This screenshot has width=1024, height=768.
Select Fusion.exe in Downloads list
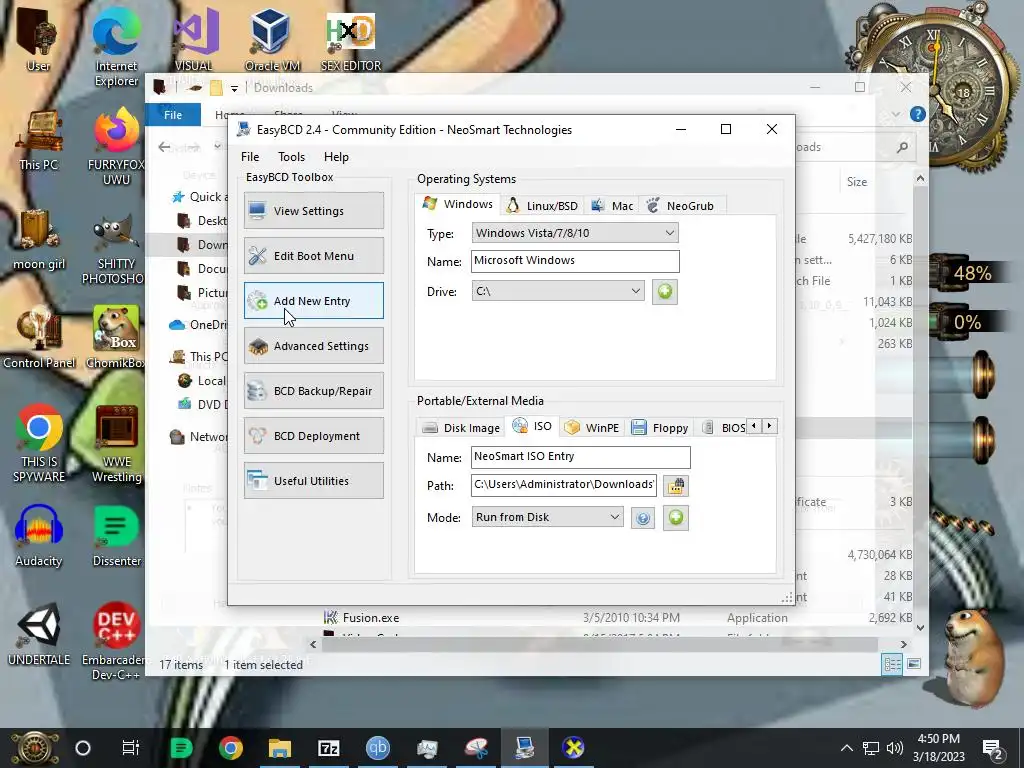pos(370,617)
